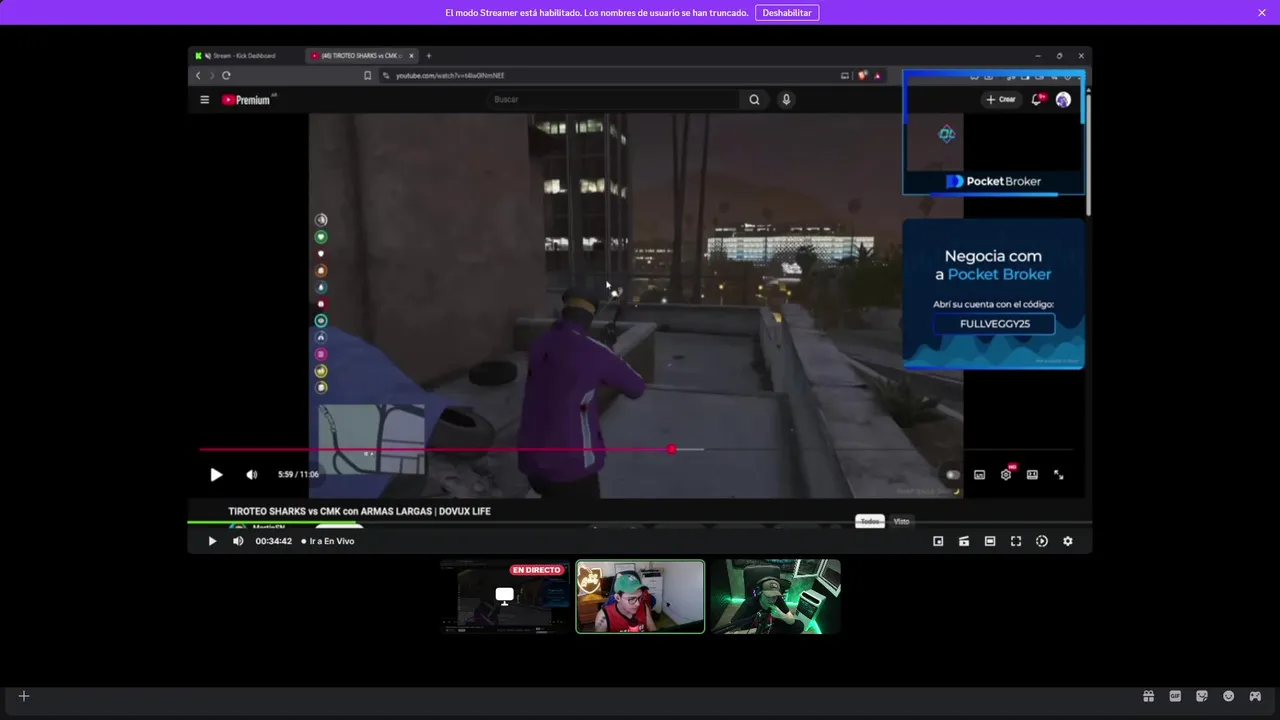
Task: Play the Discord stream with the bottom play button
Action: (x=212, y=541)
